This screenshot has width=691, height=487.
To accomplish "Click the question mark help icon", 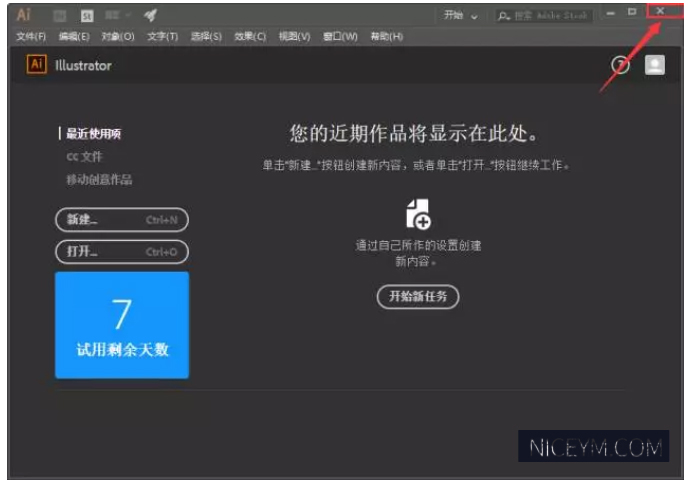I will (x=620, y=65).
